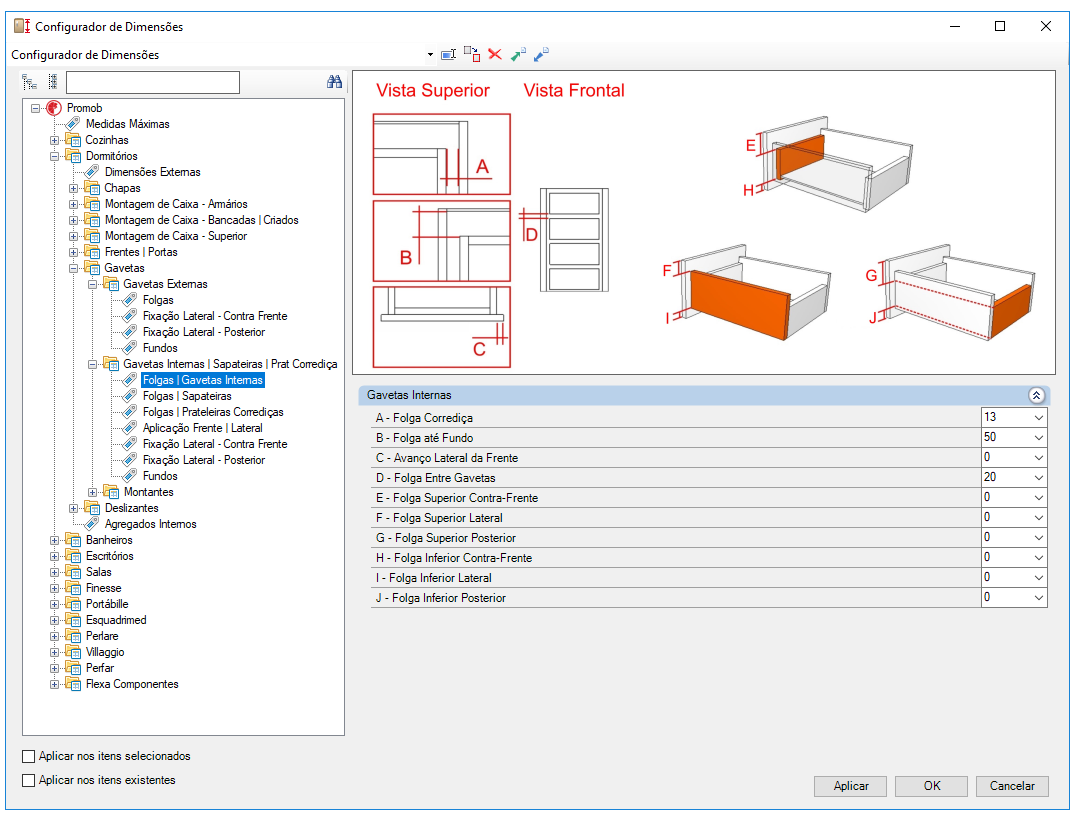Image resolution: width=1075 pixels, height=815 pixels.
Task: Click the Perlare folder icon
Action: 73,636
